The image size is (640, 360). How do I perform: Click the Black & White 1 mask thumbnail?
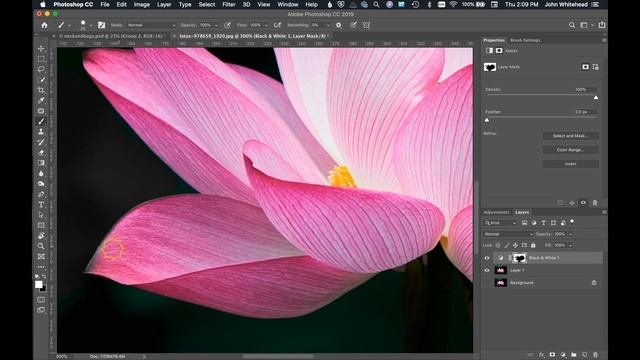(x=520, y=258)
